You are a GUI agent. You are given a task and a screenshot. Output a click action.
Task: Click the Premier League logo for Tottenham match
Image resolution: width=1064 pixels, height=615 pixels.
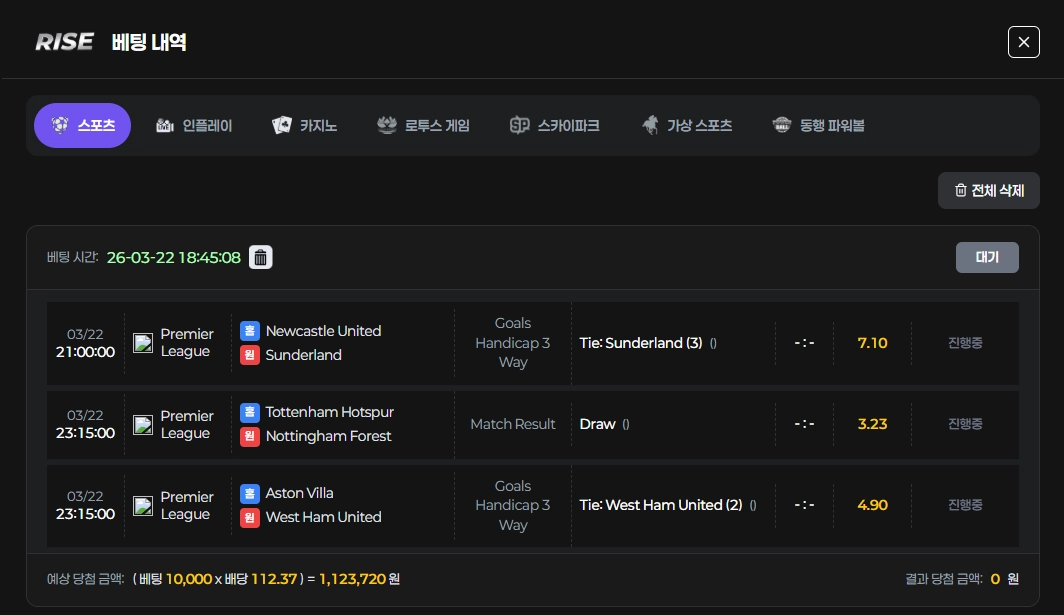point(142,424)
